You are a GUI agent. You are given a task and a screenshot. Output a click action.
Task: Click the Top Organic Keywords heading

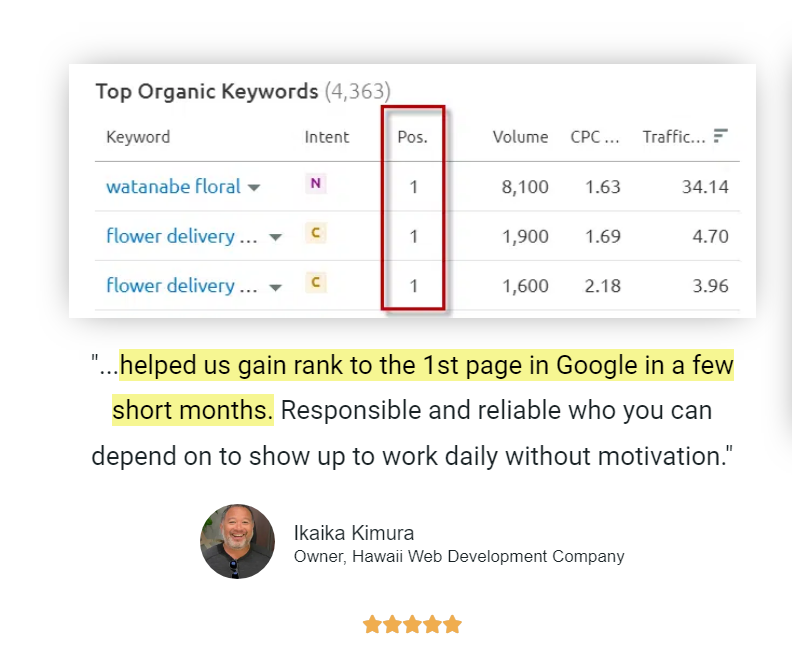coord(206,92)
